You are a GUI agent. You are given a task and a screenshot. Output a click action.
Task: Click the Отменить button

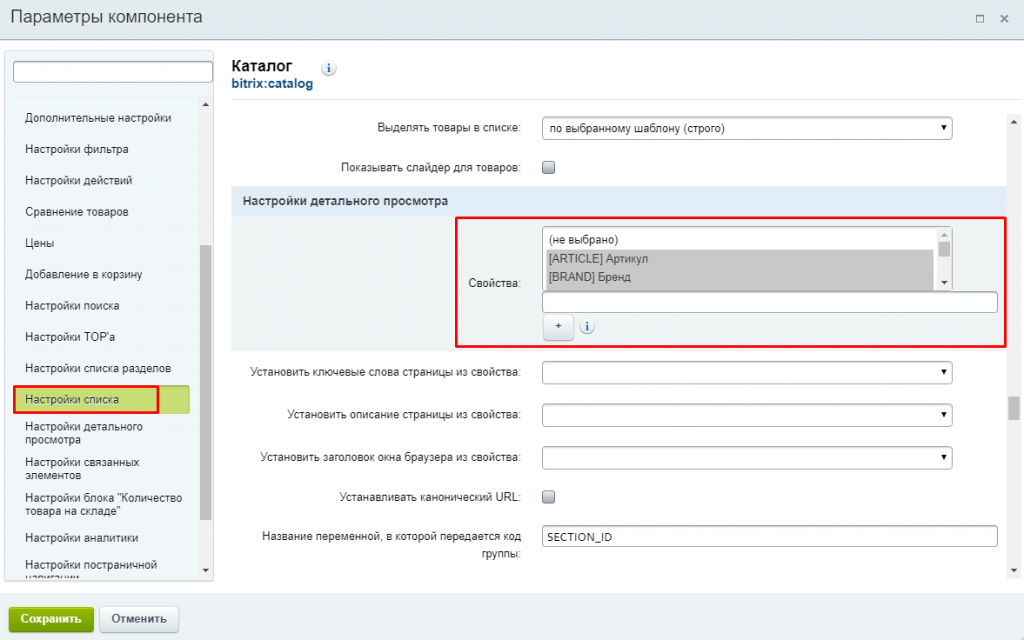pos(138,619)
